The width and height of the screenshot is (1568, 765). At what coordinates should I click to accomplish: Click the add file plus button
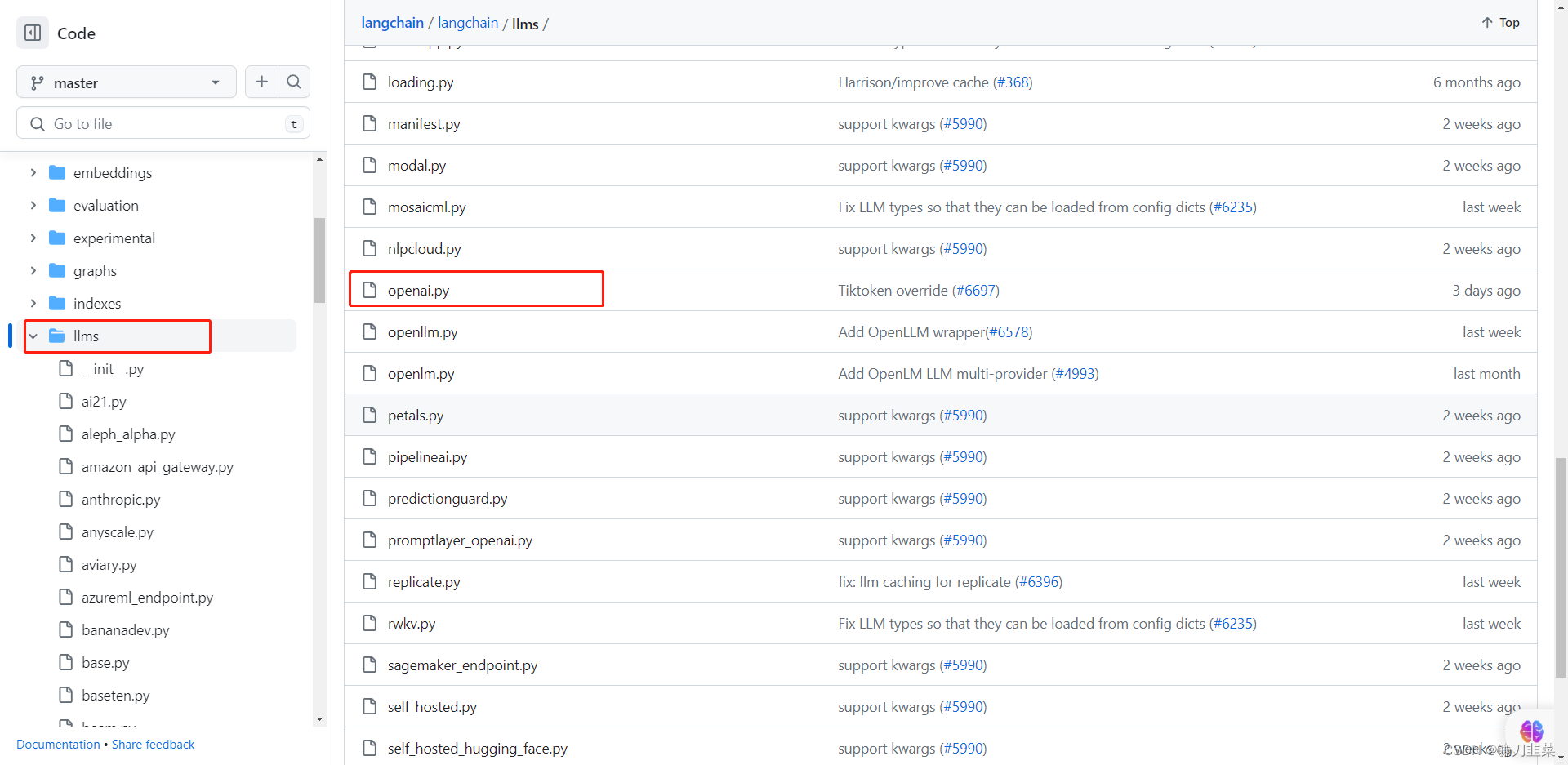261,82
